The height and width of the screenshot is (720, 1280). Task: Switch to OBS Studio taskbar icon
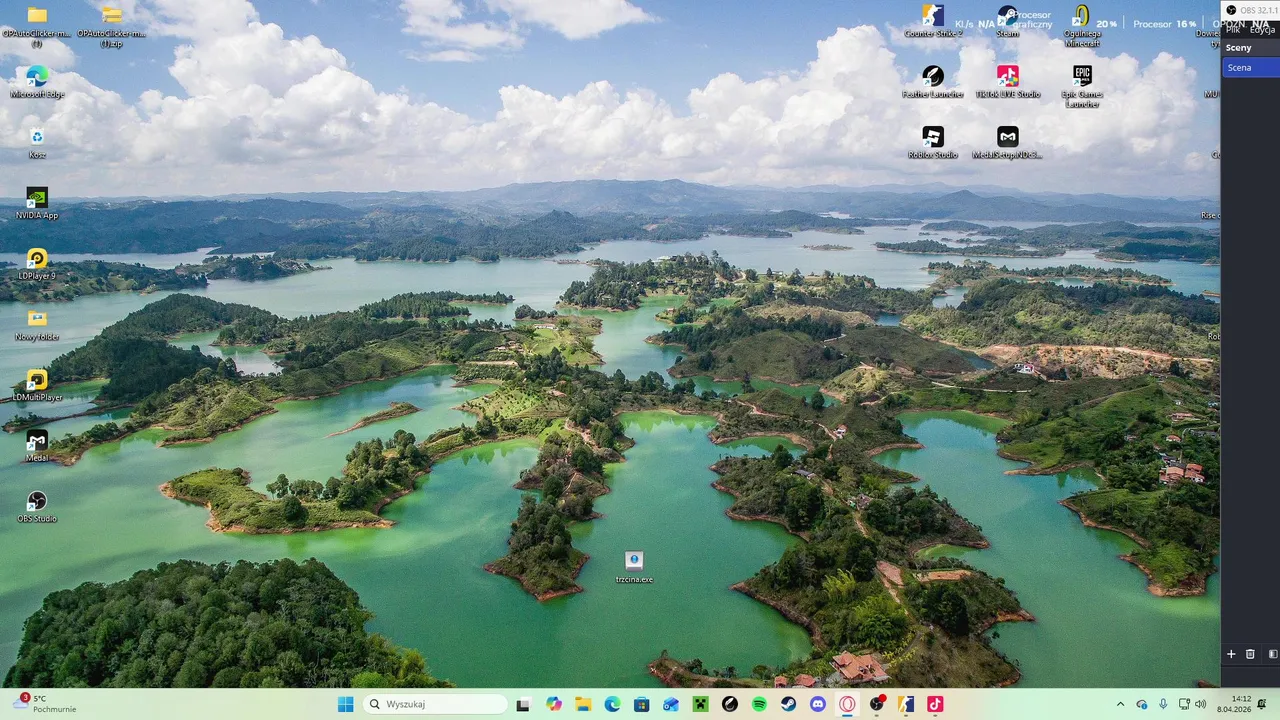coord(877,704)
